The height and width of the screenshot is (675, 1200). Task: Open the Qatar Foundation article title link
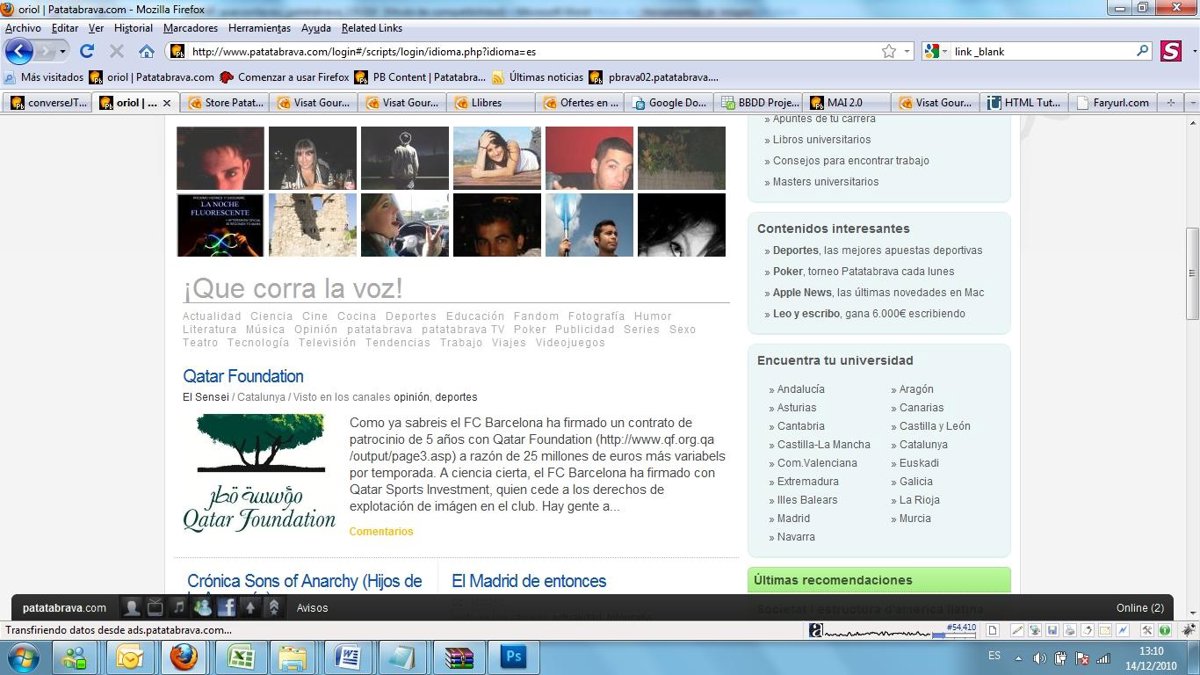pyautogui.click(x=243, y=376)
